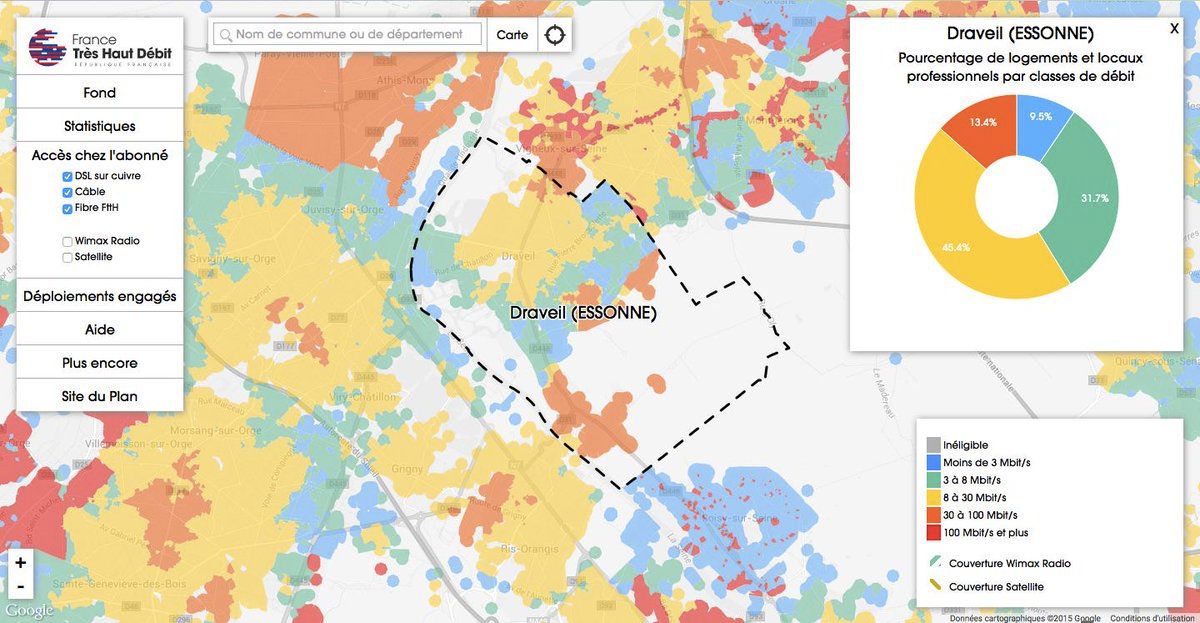Uncheck the DSL sur cuivre checkbox
This screenshot has height=623, width=1200.
(67, 176)
